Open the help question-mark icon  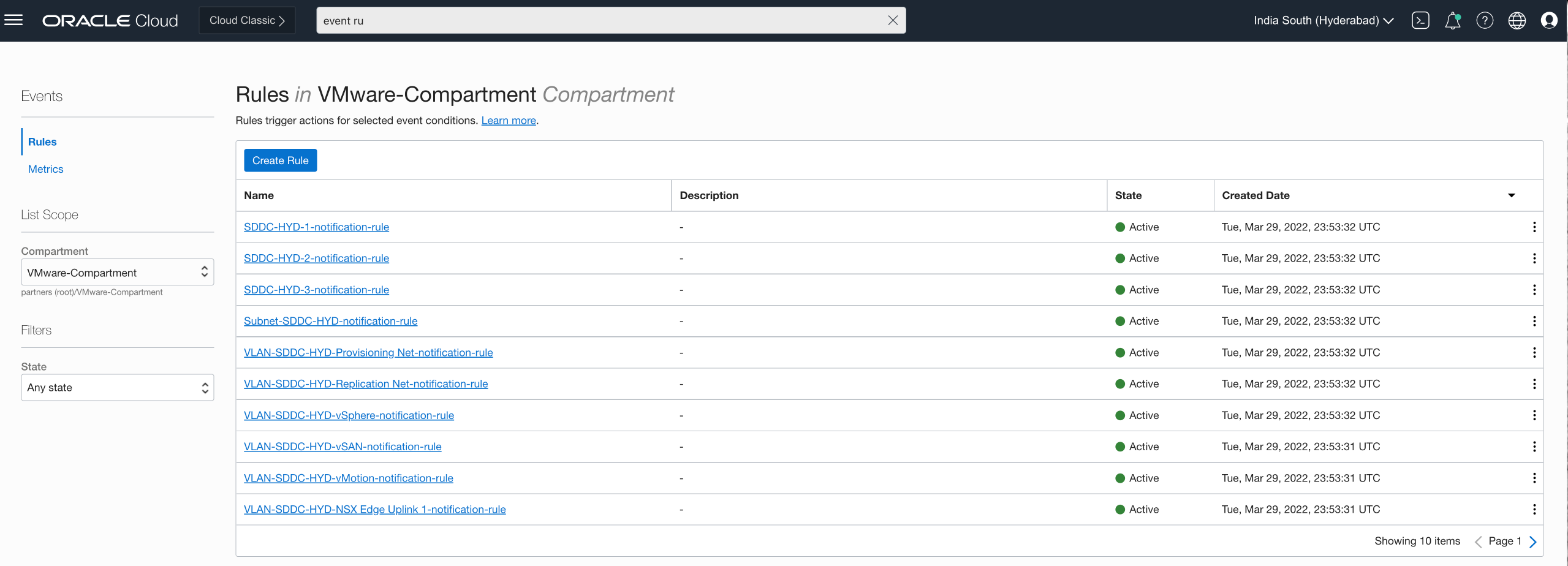[x=1485, y=20]
